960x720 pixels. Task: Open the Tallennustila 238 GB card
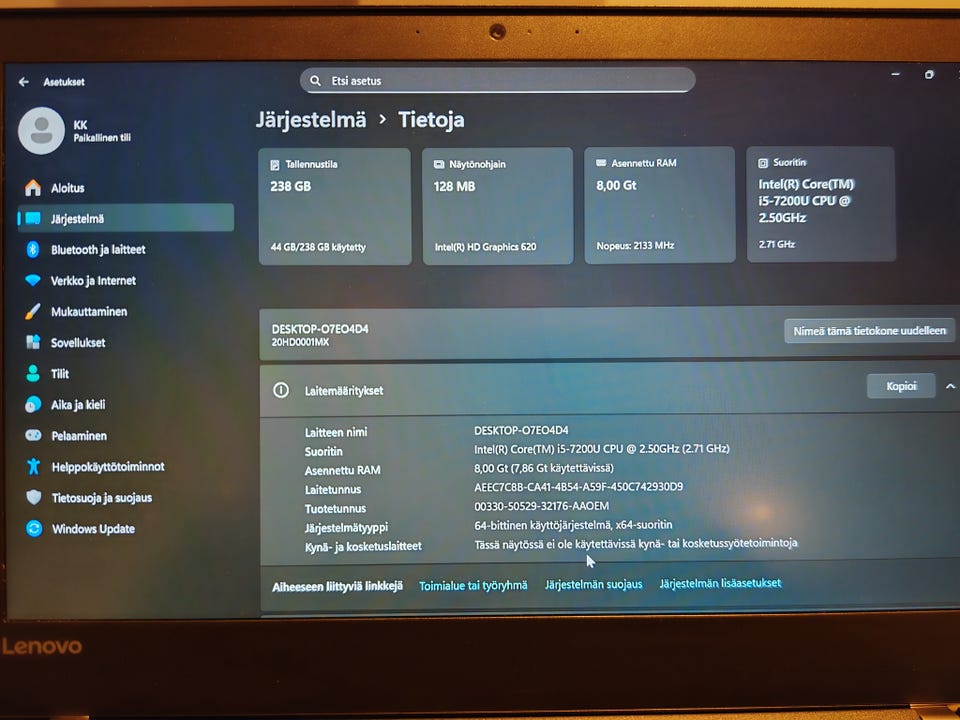pyautogui.click(x=335, y=206)
